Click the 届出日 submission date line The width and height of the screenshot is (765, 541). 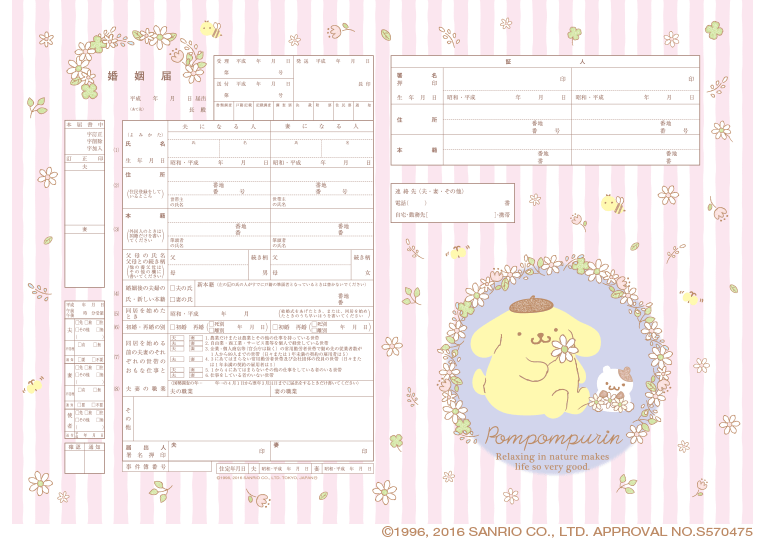pos(168,98)
